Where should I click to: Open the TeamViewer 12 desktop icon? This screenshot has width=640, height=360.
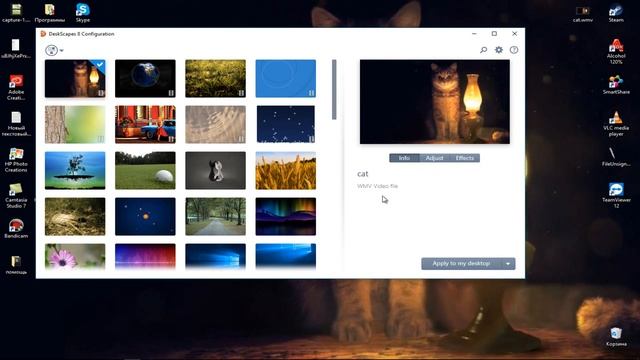click(616, 195)
